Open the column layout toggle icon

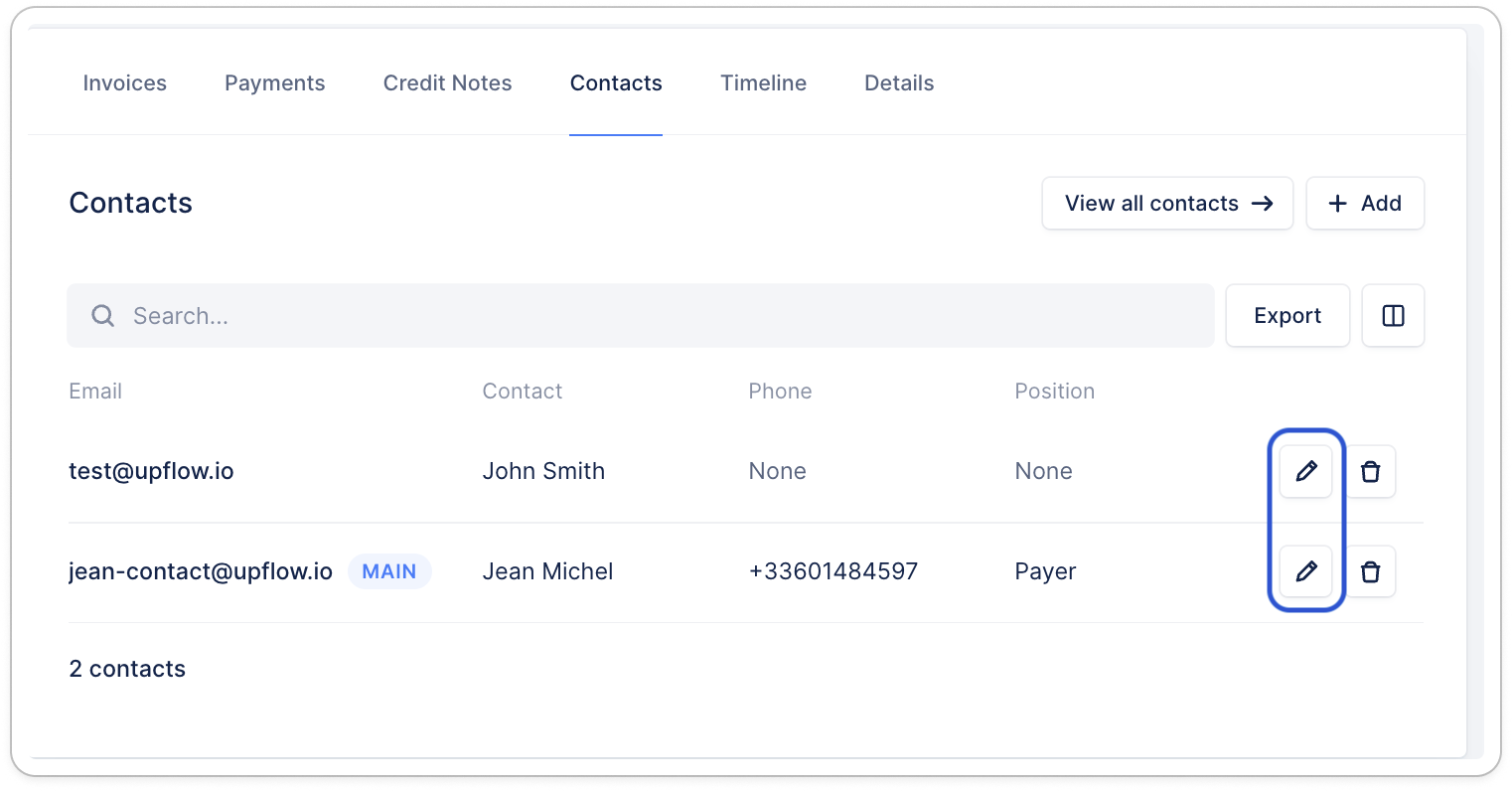click(1393, 316)
